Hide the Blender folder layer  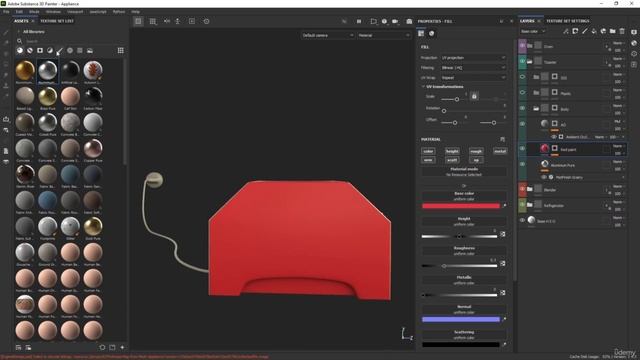[522, 189]
